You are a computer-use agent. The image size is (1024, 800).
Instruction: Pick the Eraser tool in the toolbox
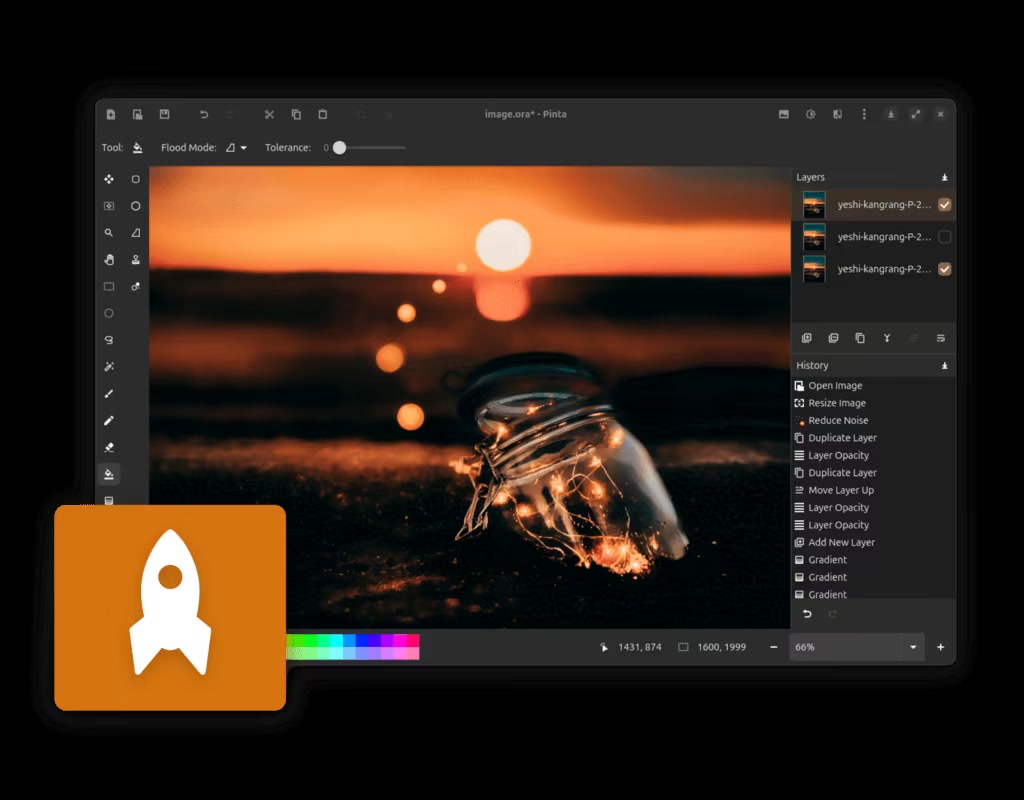109,447
